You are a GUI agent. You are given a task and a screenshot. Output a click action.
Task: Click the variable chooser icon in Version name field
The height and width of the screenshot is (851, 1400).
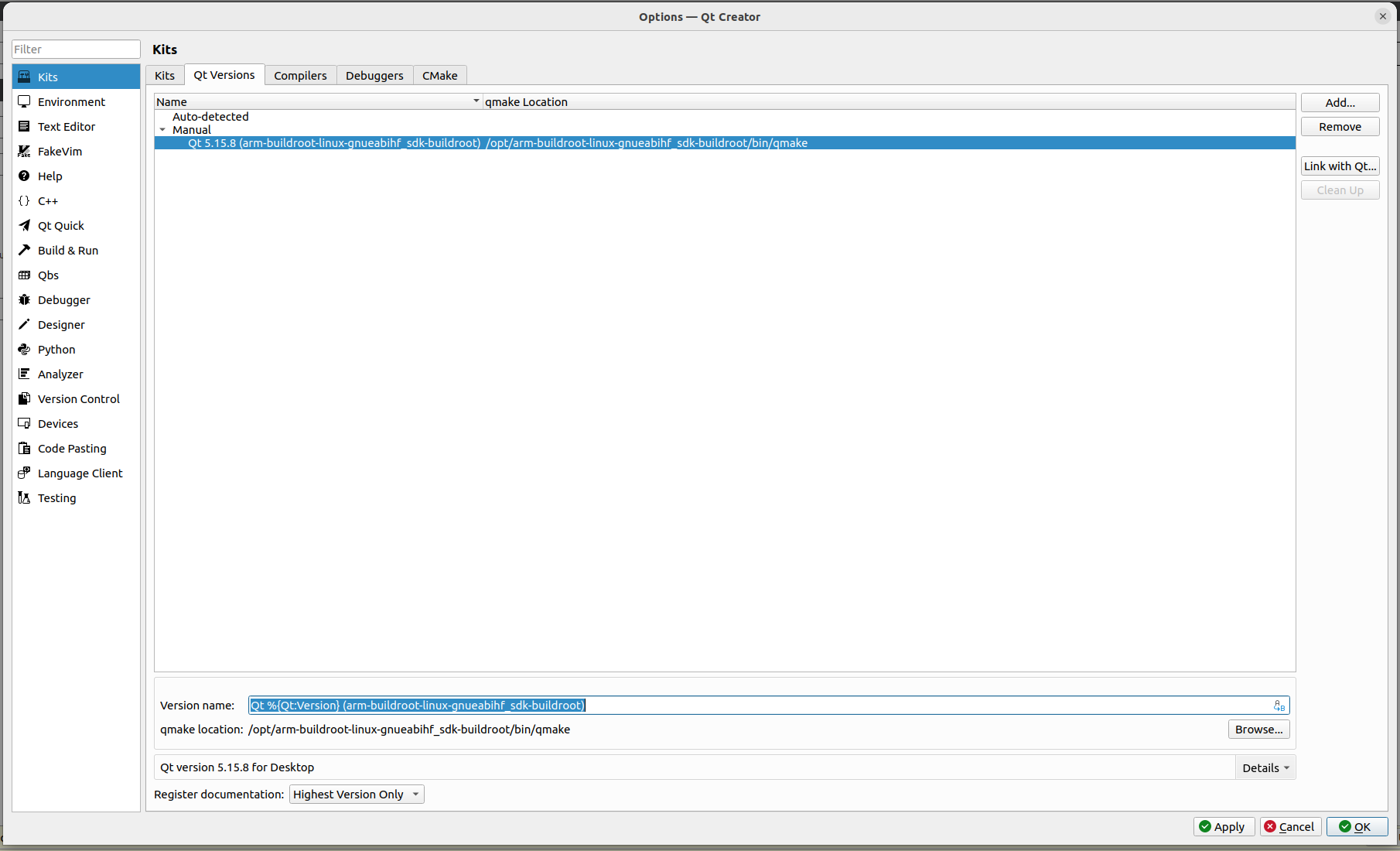coord(1279,706)
